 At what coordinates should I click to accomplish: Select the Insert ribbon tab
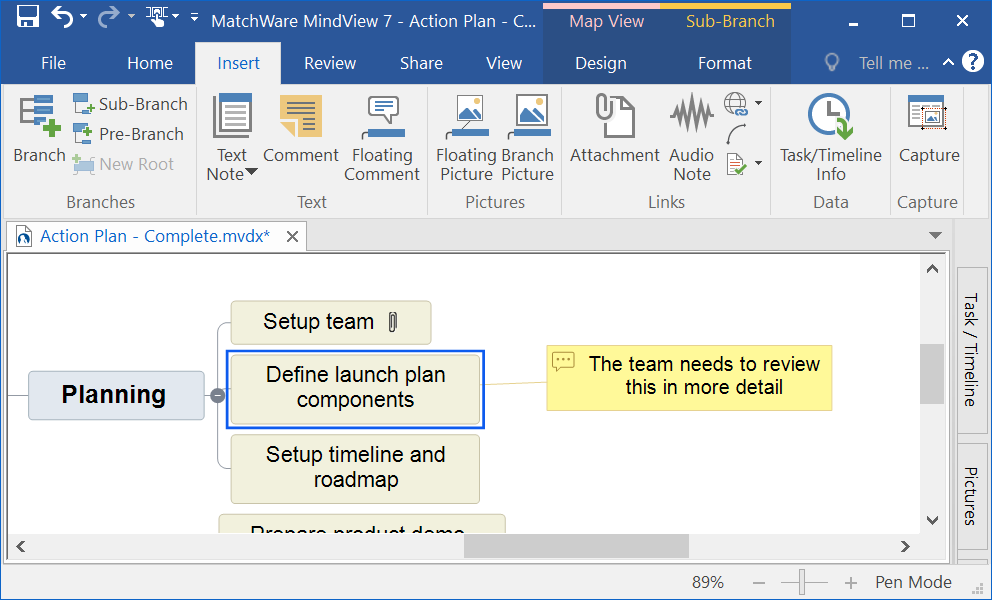point(239,63)
